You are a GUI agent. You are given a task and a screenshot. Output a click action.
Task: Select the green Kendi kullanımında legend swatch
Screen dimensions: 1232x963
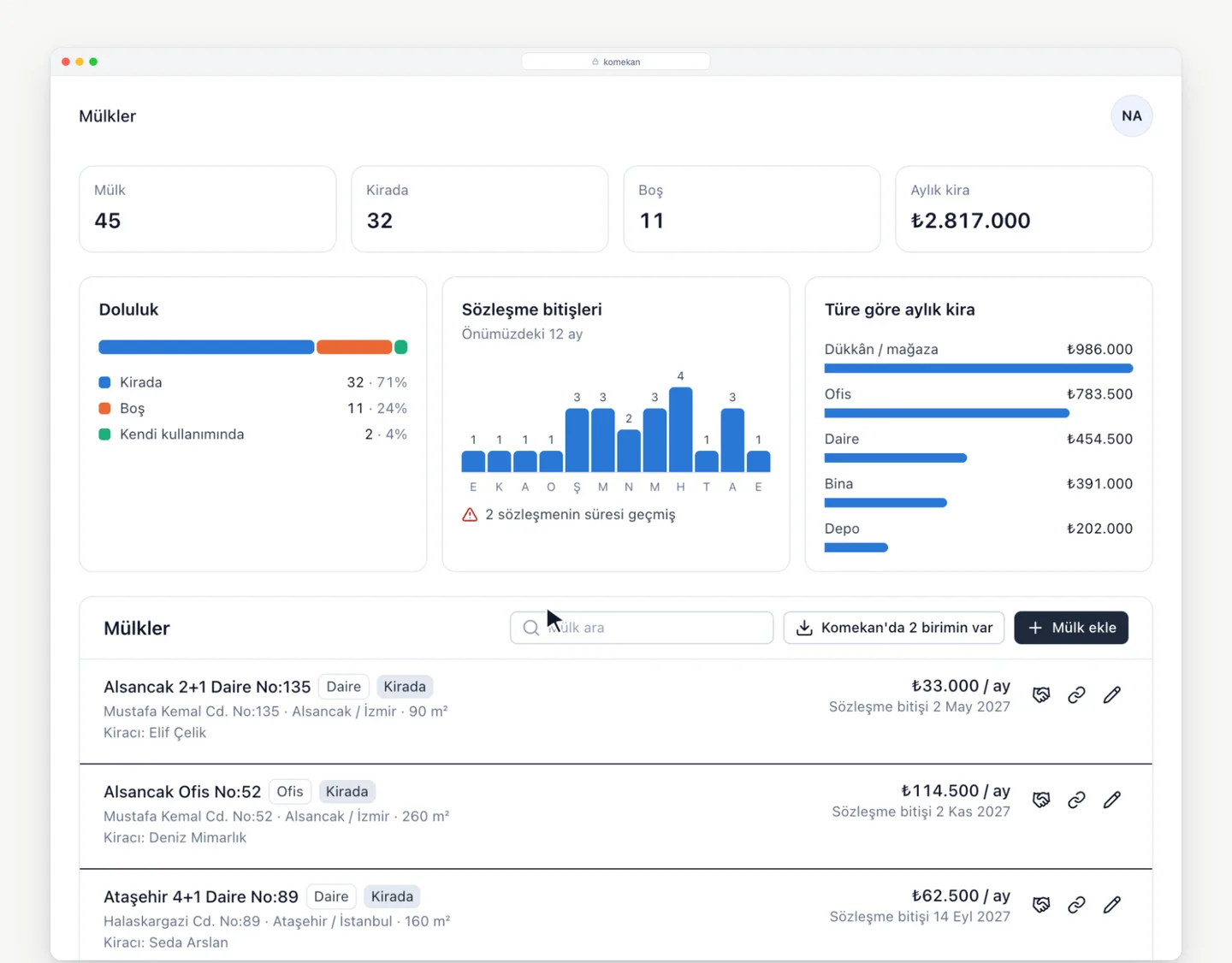tap(104, 434)
